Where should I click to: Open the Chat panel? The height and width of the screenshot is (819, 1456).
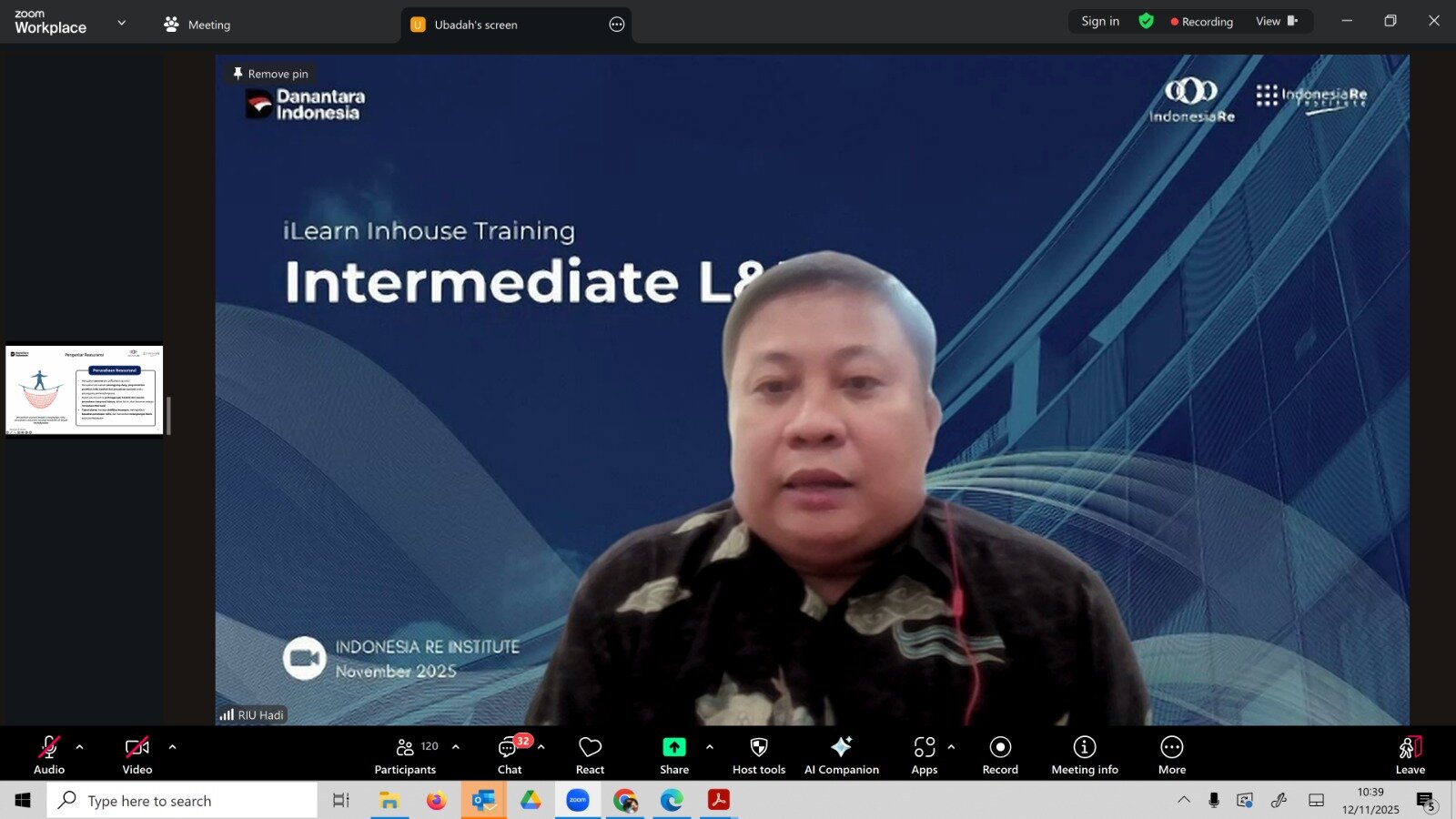point(510,755)
